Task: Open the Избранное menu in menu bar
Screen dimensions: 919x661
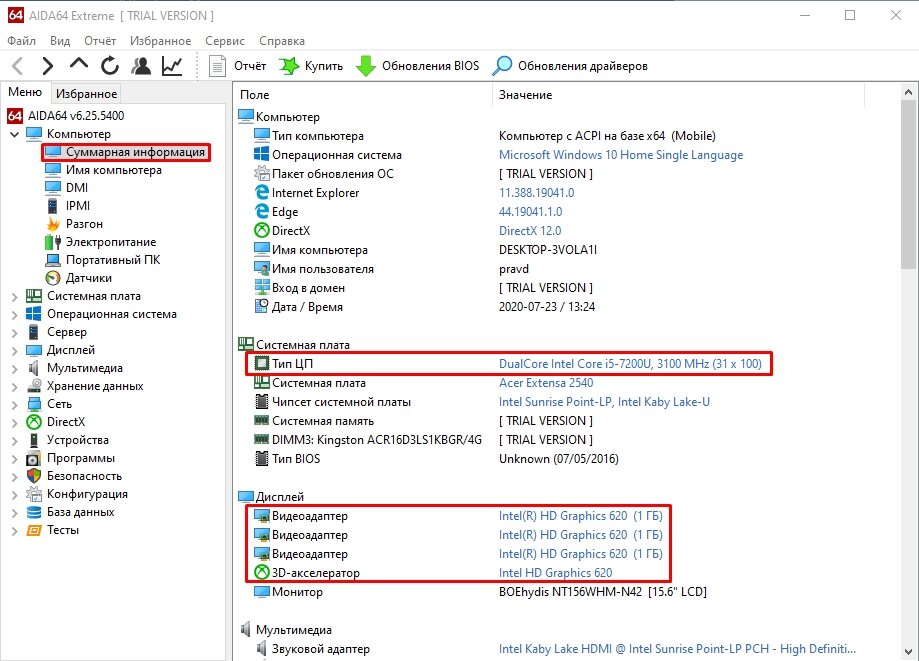Action: (x=161, y=40)
